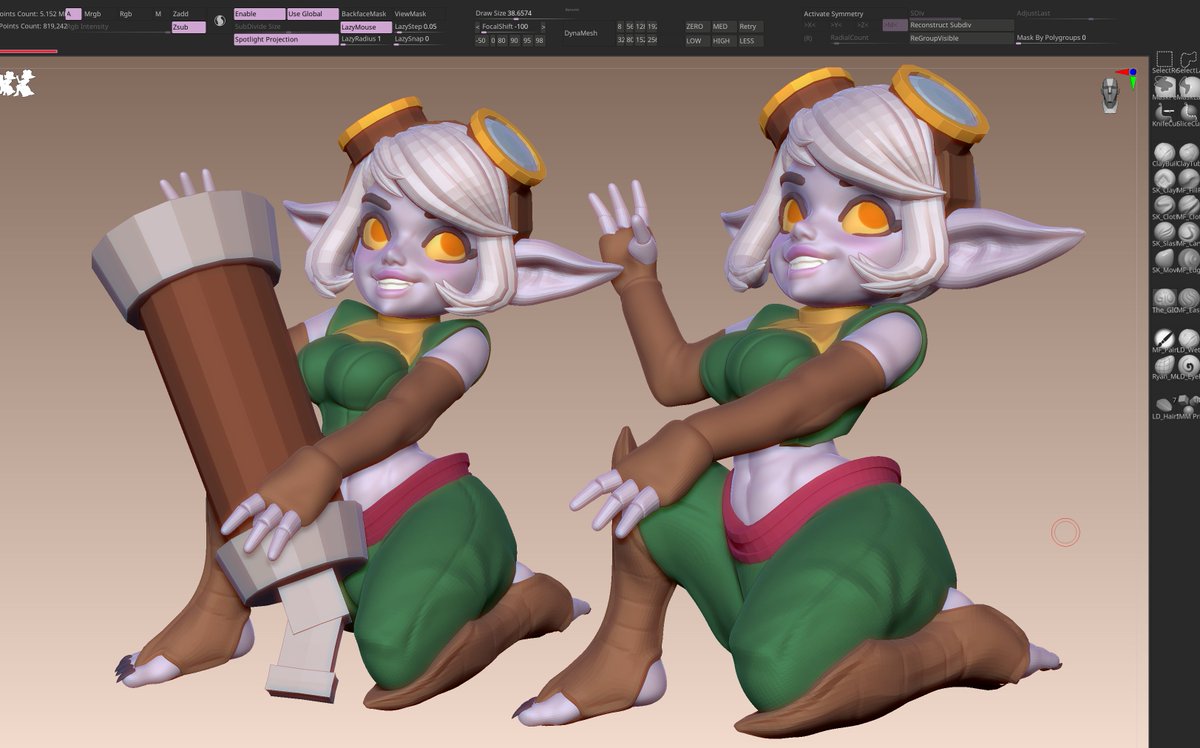Select the LD_Eye spiral brush

(x=1188, y=367)
